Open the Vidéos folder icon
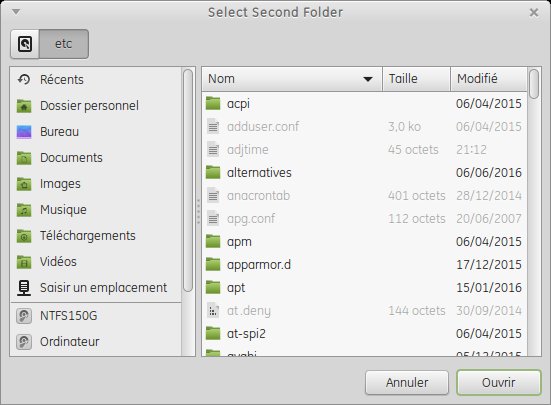The image size is (551, 405). [x=24, y=262]
